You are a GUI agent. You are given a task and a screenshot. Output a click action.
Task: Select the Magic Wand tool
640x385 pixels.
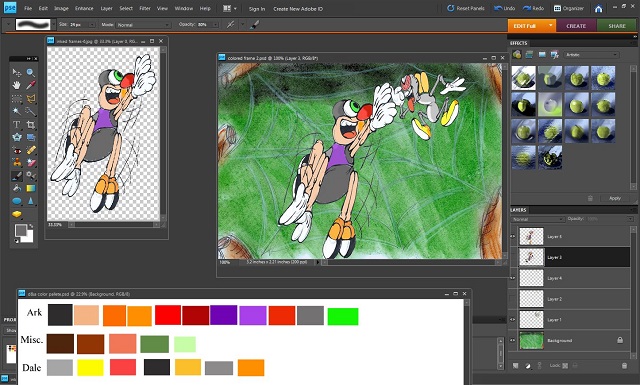[17, 111]
